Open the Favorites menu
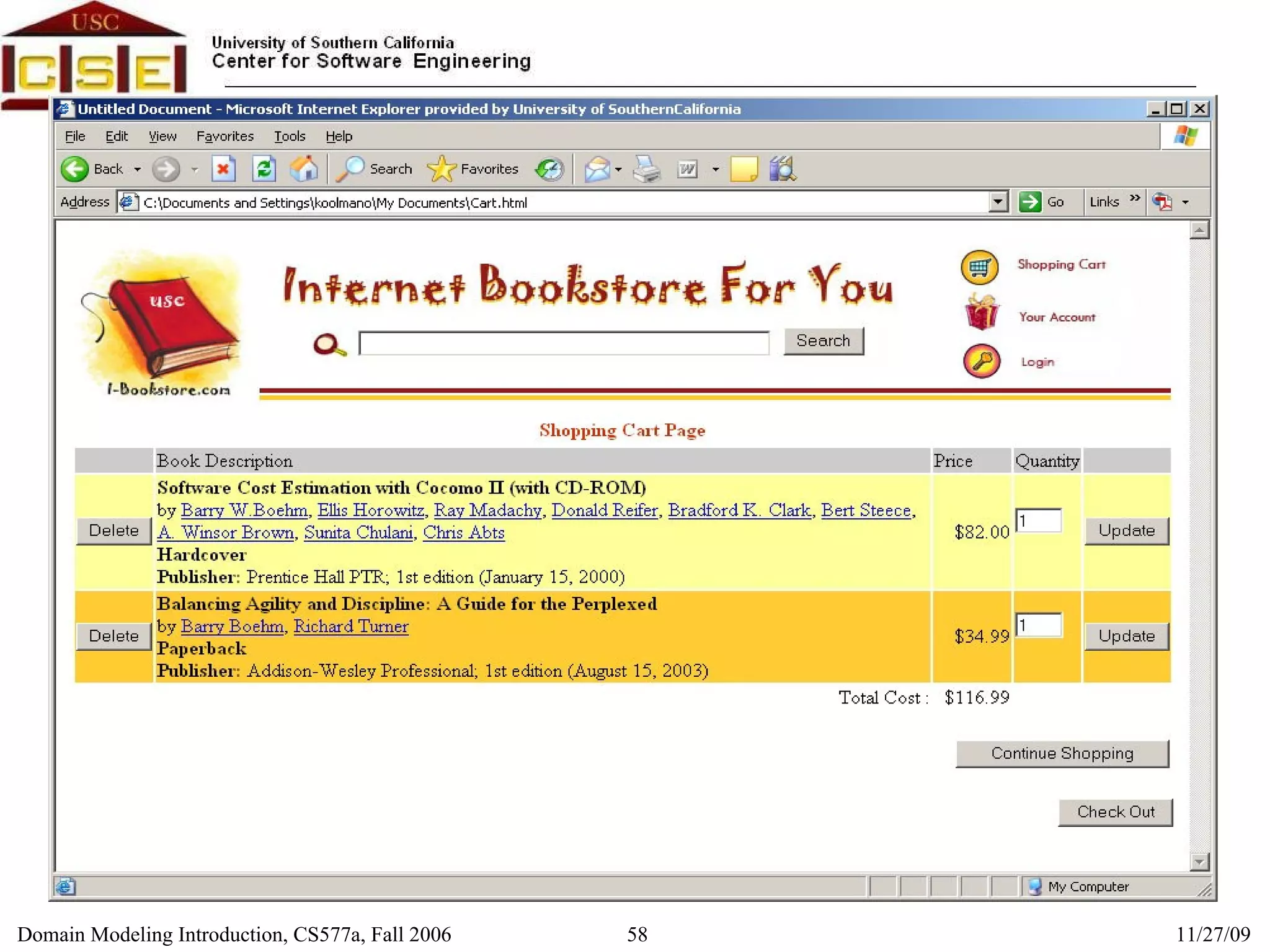Screen dimensions: 1270x952 click(x=224, y=136)
